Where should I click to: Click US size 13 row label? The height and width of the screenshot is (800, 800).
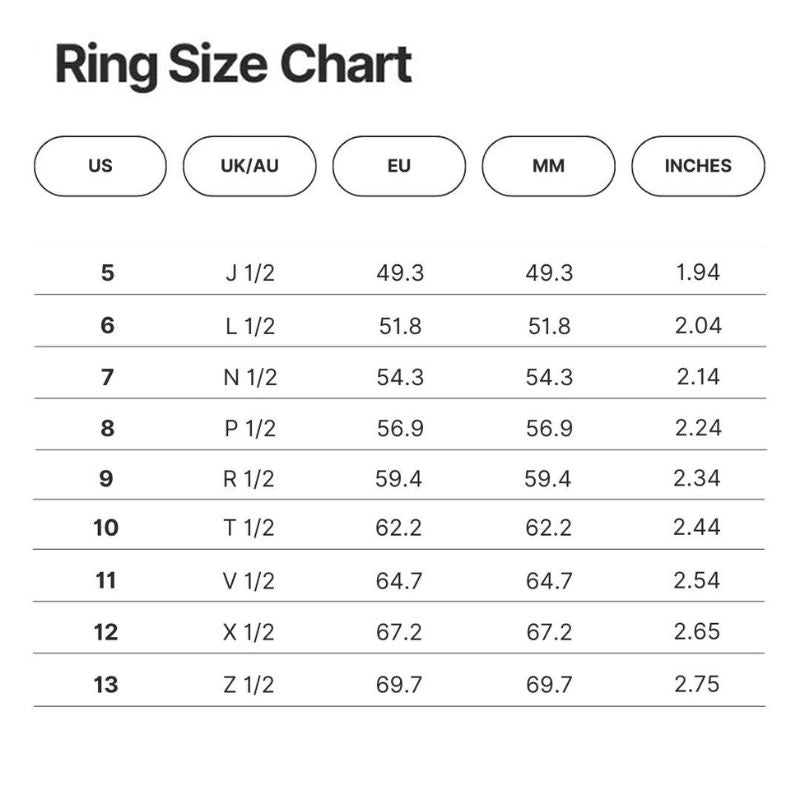106,684
